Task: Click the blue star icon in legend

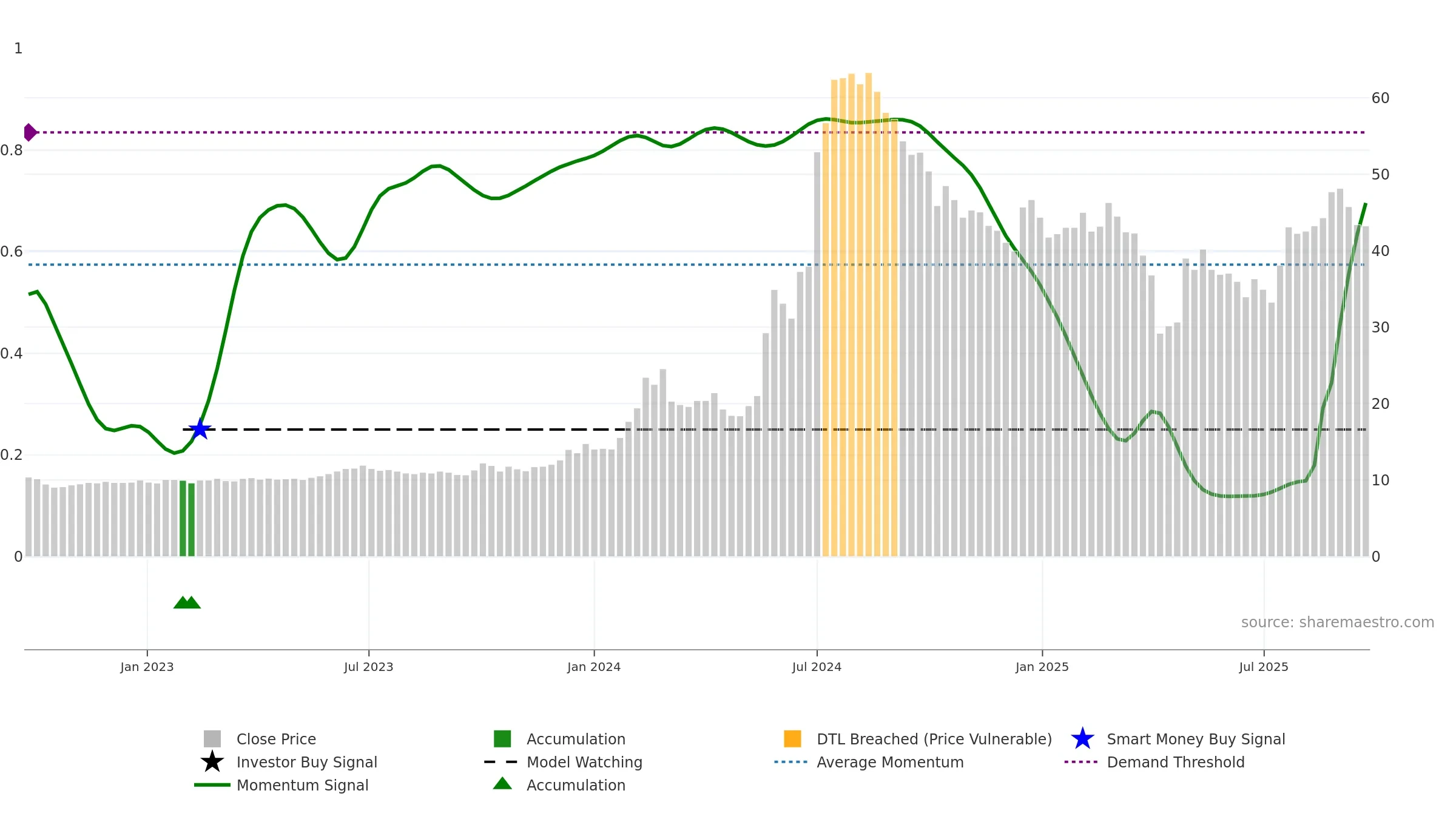Action: 1082,739
